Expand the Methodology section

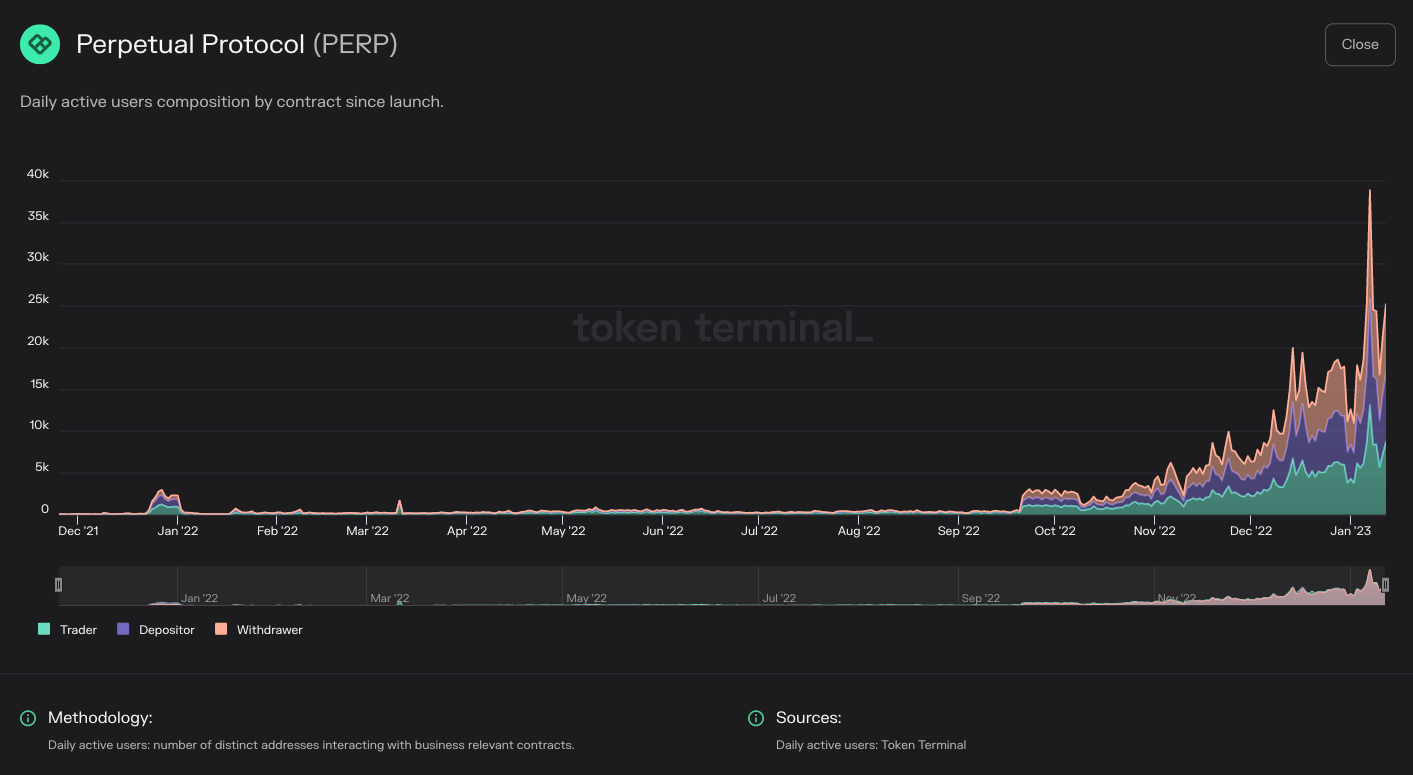pos(99,718)
